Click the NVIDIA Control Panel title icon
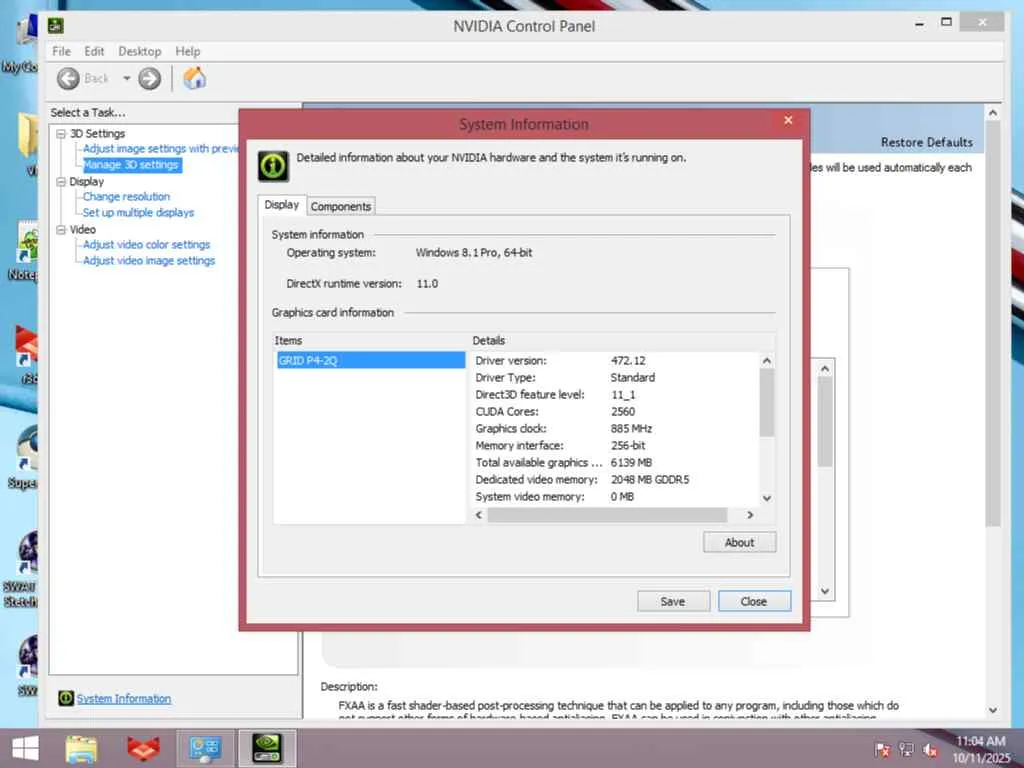 [56, 26]
